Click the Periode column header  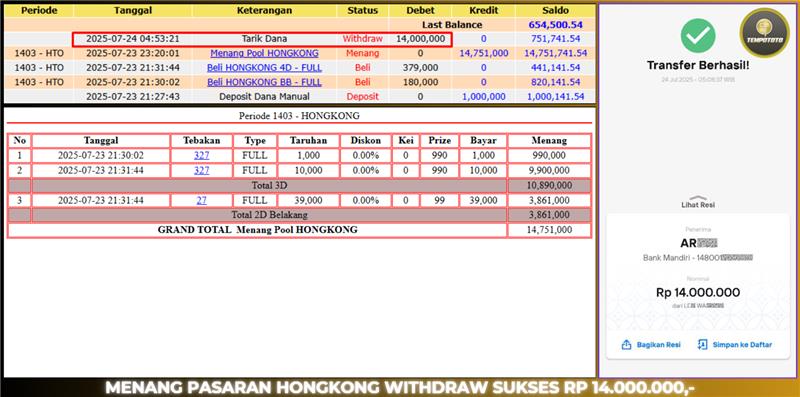[39, 10]
